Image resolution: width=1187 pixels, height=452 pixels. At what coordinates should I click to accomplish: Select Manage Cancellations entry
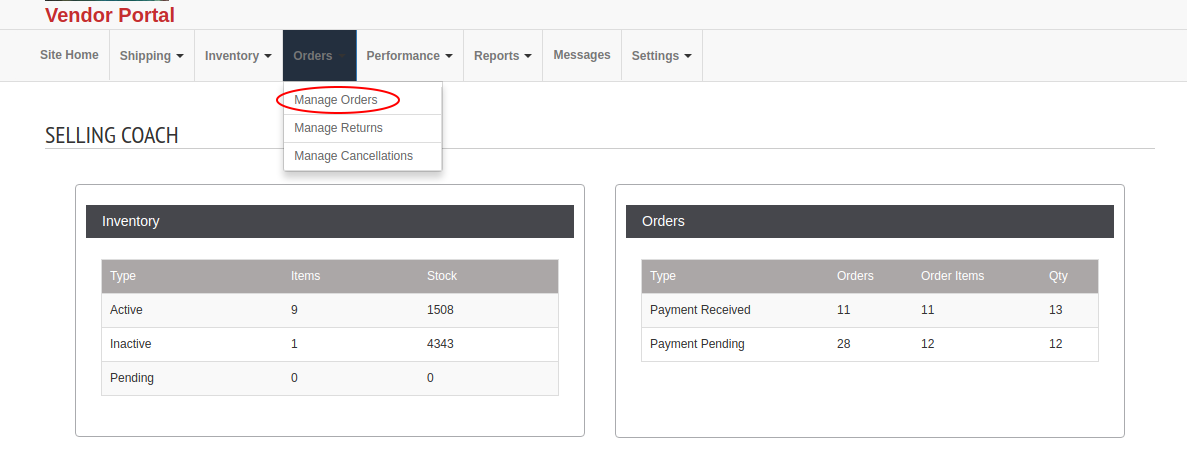pos(354,156)
